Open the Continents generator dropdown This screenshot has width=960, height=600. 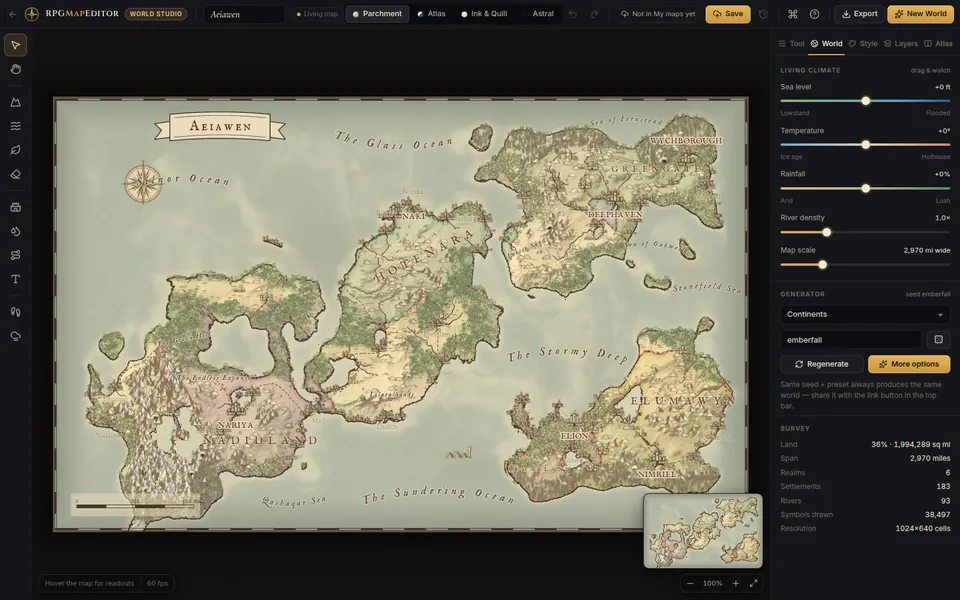865,315
